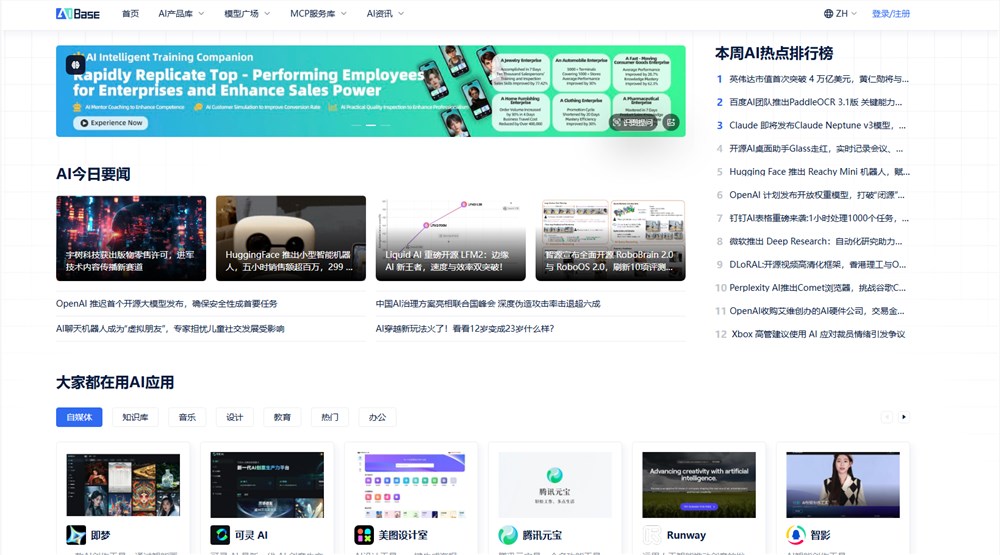
Task: Select the 音乐 category tab
Action: pos(187,417)
